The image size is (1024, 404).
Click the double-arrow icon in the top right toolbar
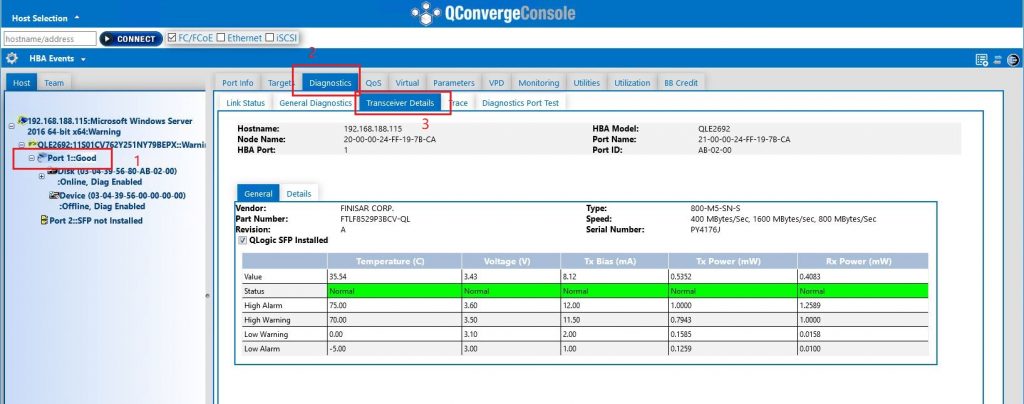(998, 60)
